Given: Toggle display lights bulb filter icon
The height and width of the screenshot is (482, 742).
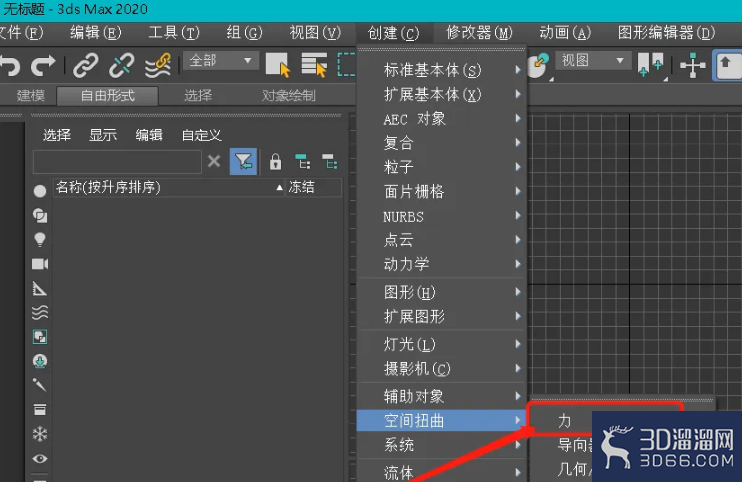Looking at the screenshot, I should pos(40,240).
